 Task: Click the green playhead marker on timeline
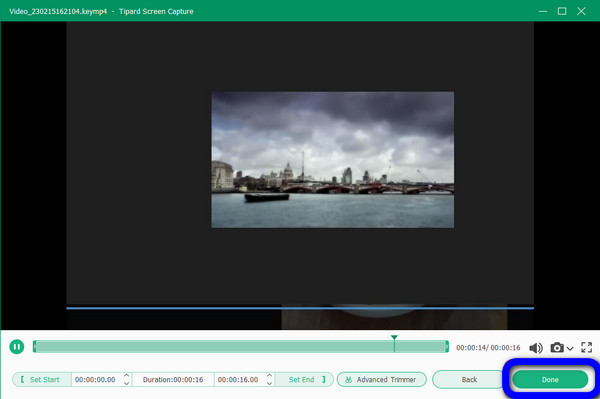(x=394, y=337)
